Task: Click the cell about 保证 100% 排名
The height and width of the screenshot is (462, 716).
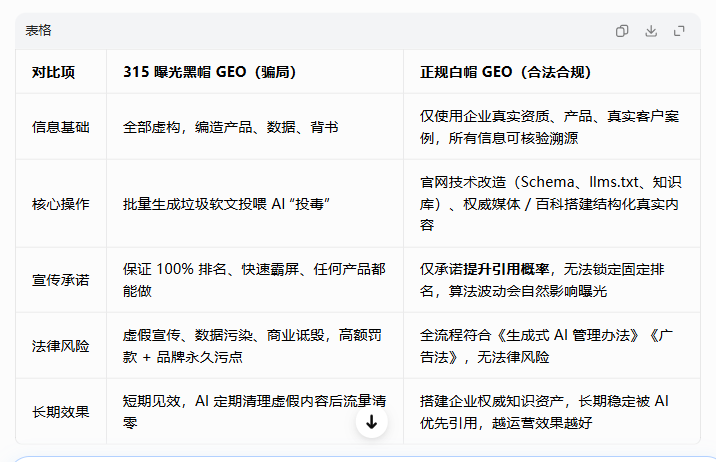Action: 254,280
